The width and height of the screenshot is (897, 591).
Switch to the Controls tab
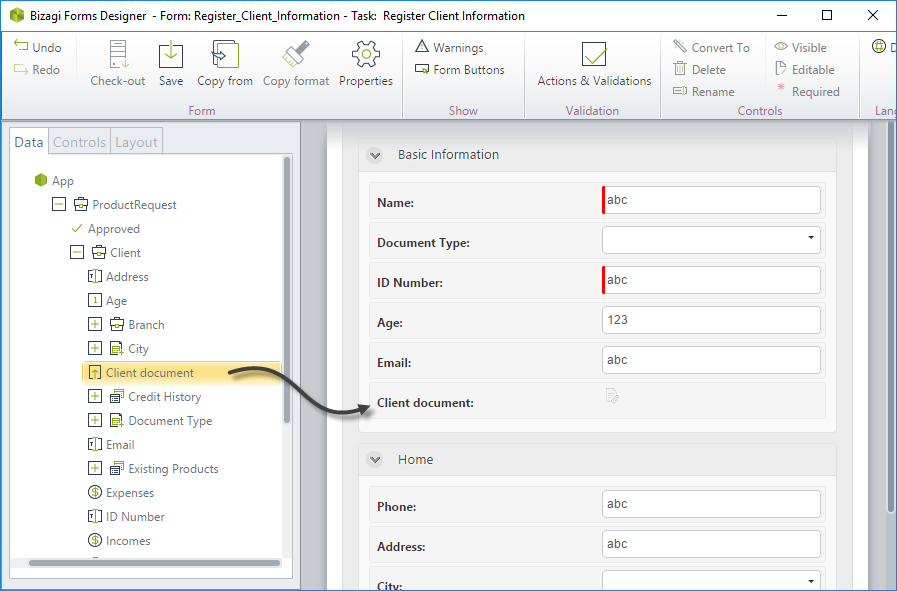click(x=80, y=142)
